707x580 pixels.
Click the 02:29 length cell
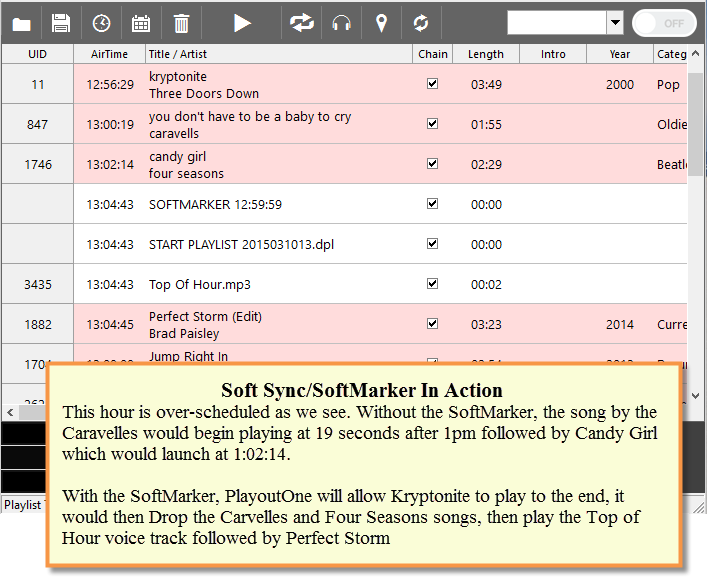click(486, 164)
